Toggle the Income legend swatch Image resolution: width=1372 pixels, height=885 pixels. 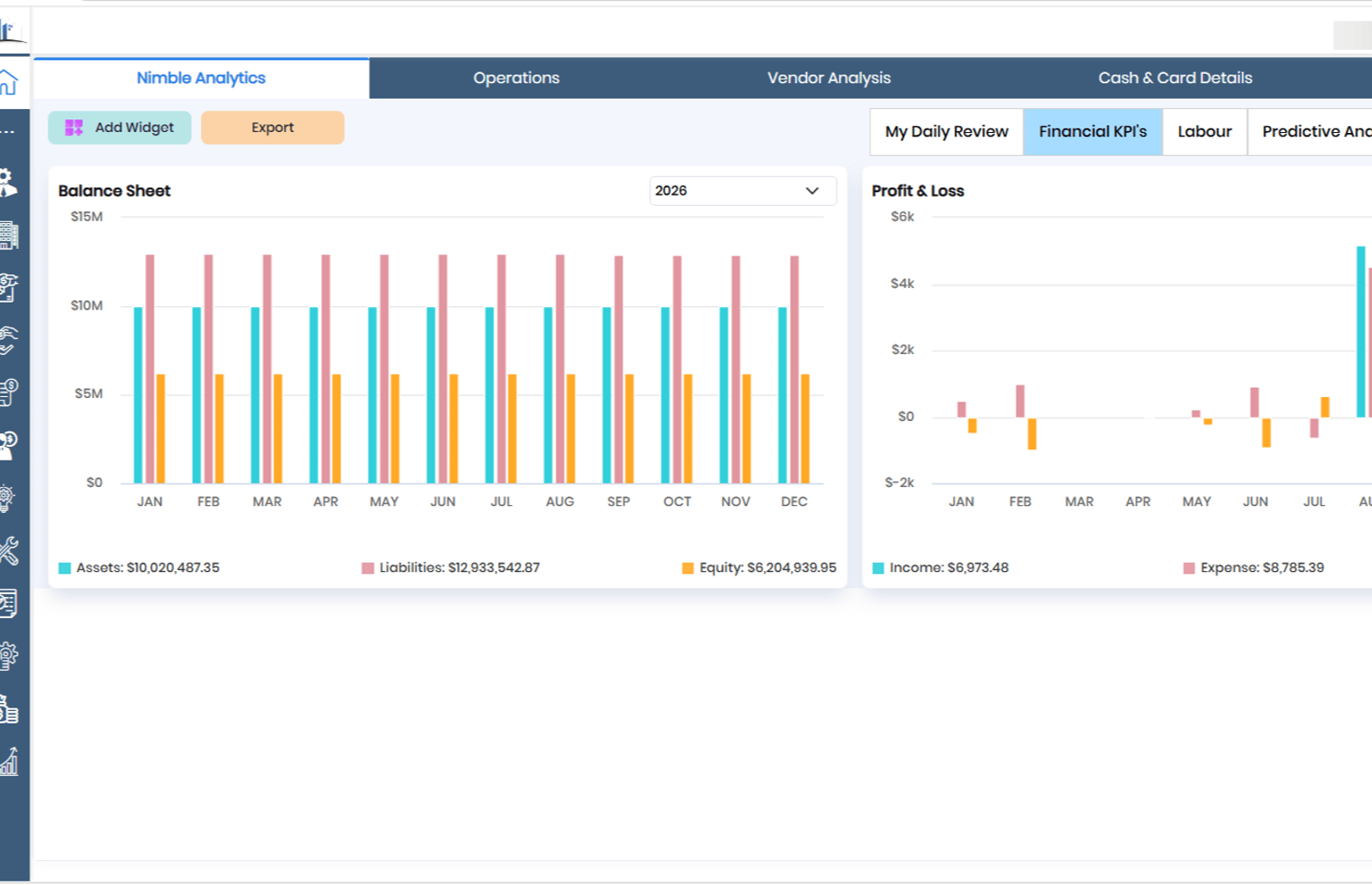(x=878, y=569)
